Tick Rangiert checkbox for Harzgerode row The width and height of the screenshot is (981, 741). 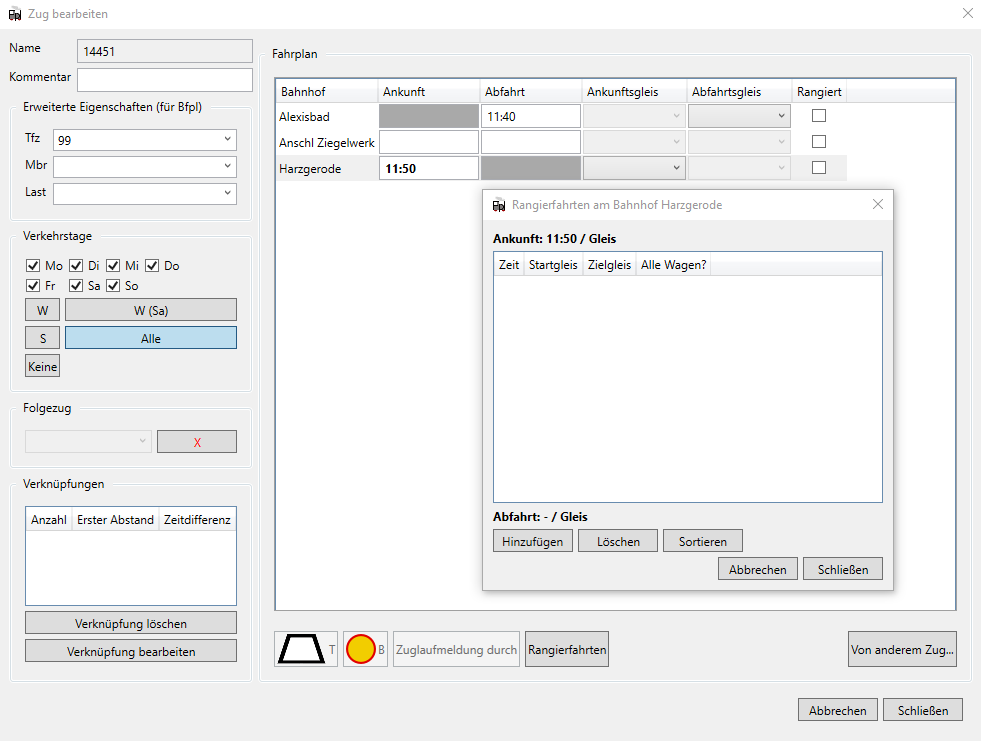point(818,168)
